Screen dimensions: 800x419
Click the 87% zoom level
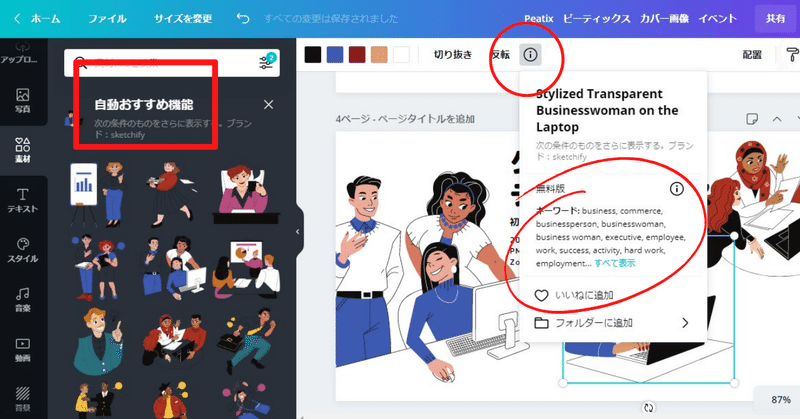(x=781, y=400)
